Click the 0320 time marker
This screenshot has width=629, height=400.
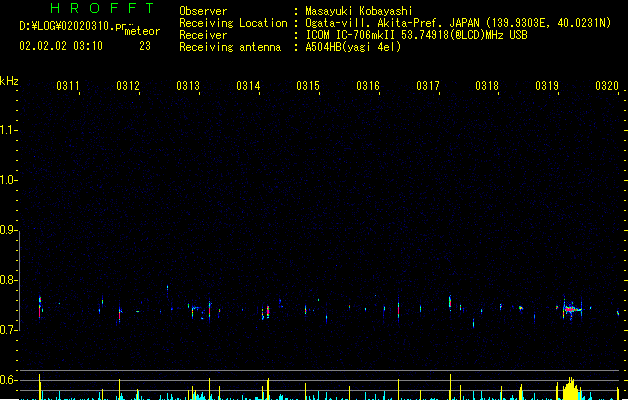[607, 86]
